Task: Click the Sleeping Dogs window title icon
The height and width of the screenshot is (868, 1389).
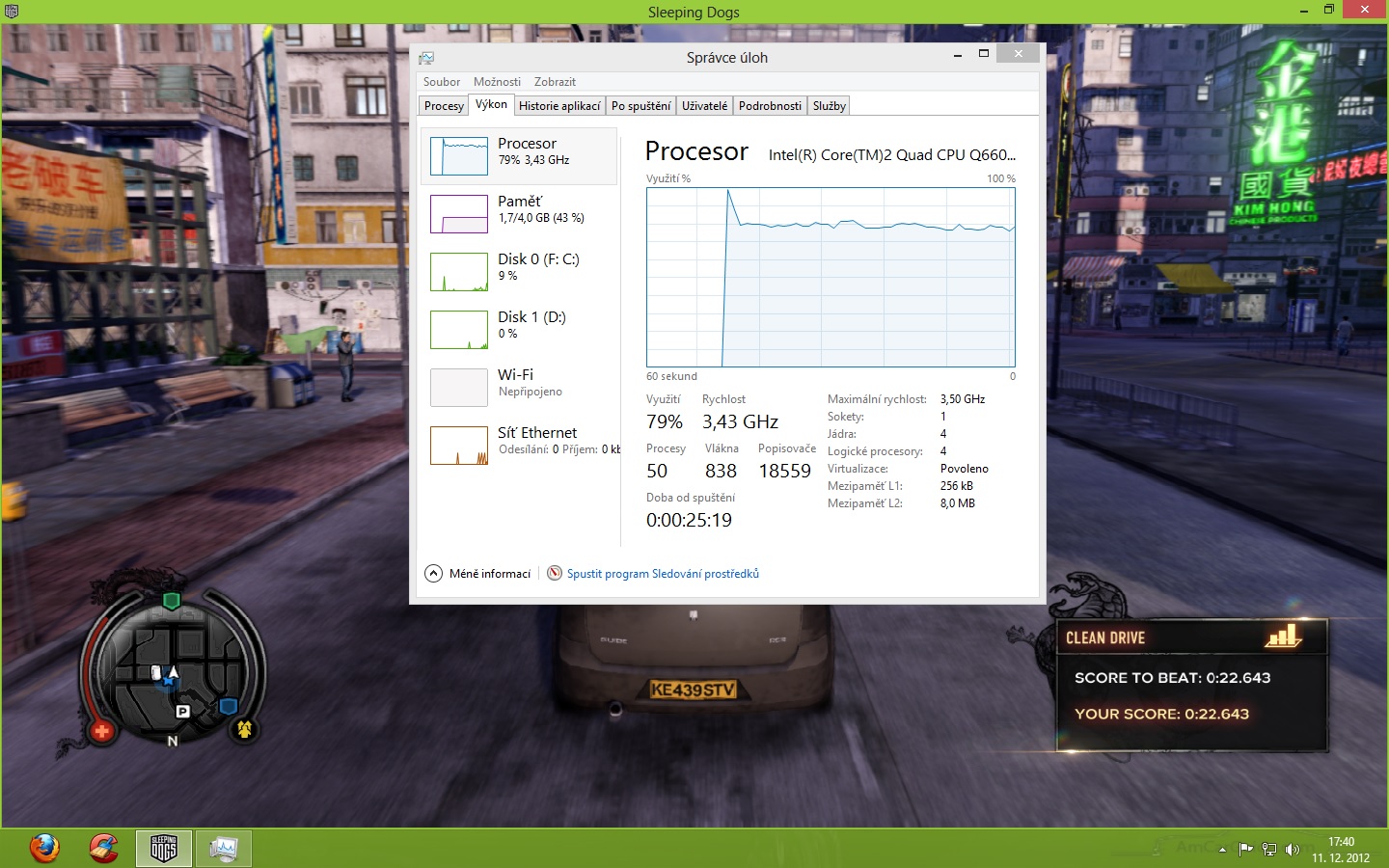Action: point(12,12)
